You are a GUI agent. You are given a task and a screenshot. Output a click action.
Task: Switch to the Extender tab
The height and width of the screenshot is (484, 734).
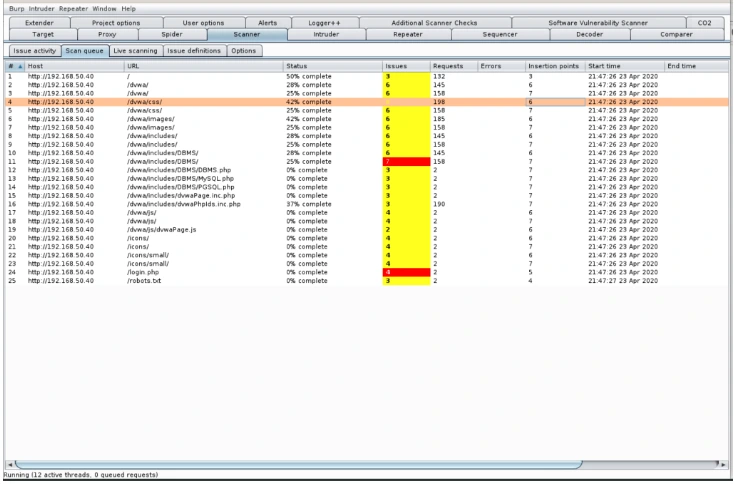click(x=39, y=22)
